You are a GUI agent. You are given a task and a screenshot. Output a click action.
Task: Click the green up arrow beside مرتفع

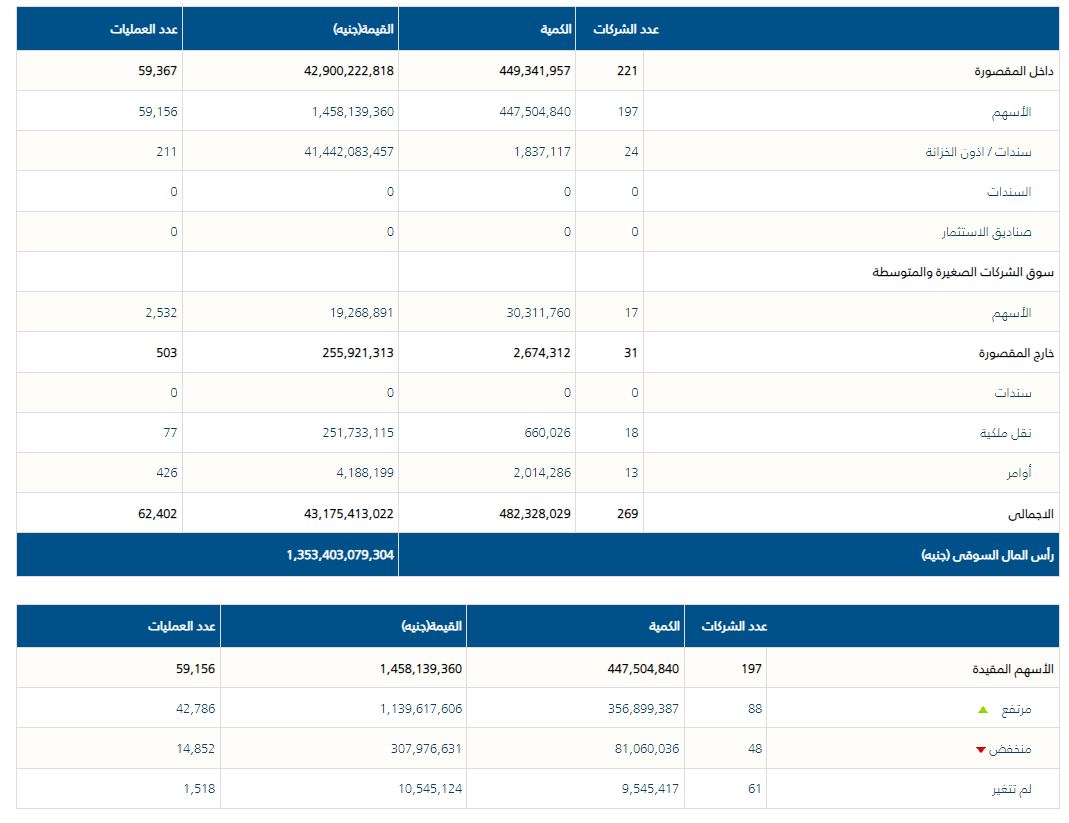(x=983, y=709)
